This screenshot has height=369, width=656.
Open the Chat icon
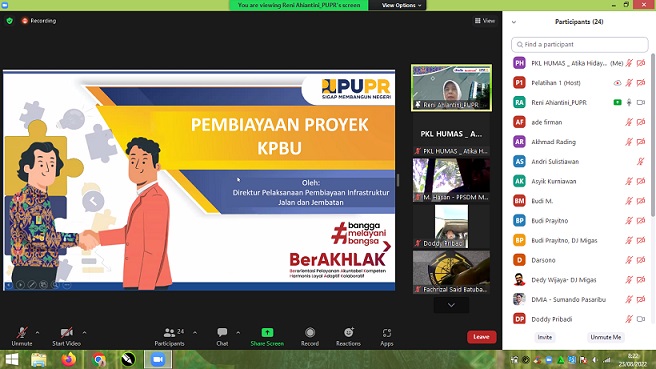tap(222, 333)
